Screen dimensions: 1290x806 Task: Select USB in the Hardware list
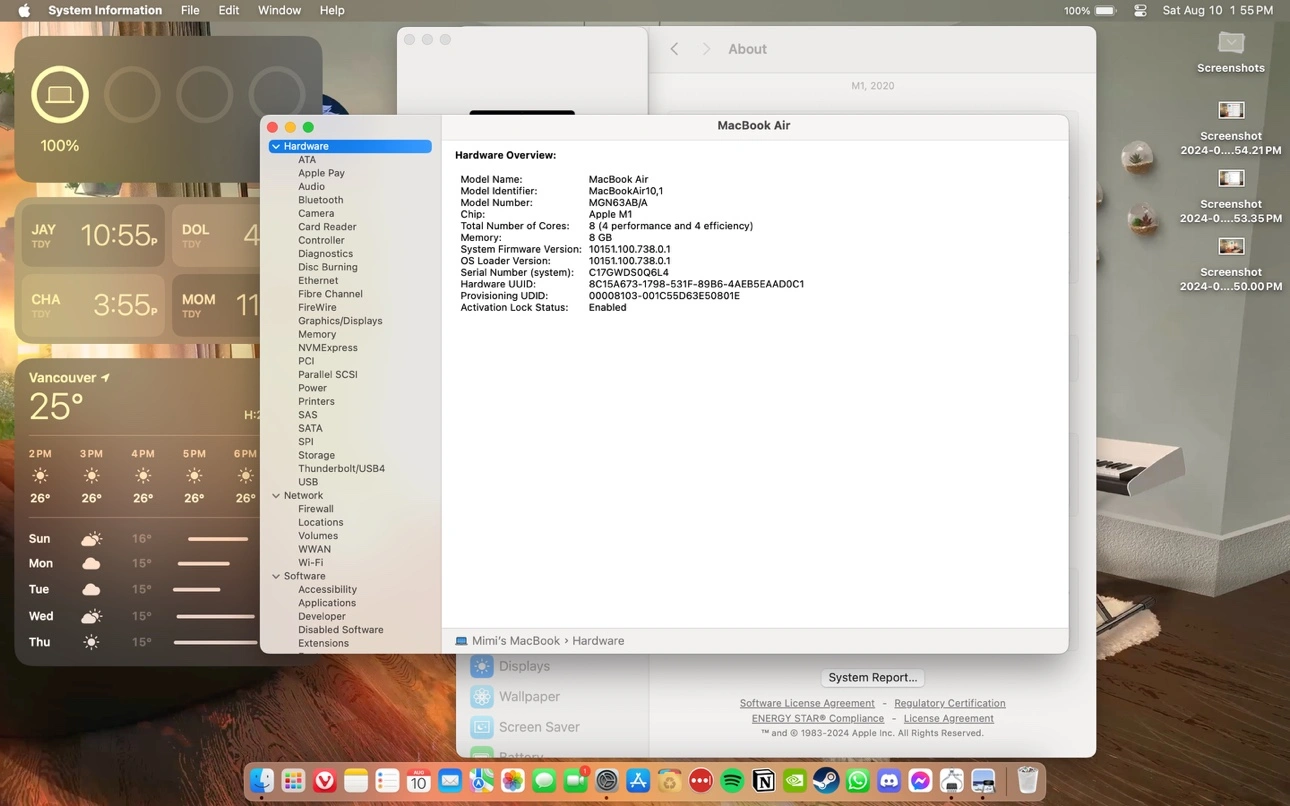coord(308,483)
